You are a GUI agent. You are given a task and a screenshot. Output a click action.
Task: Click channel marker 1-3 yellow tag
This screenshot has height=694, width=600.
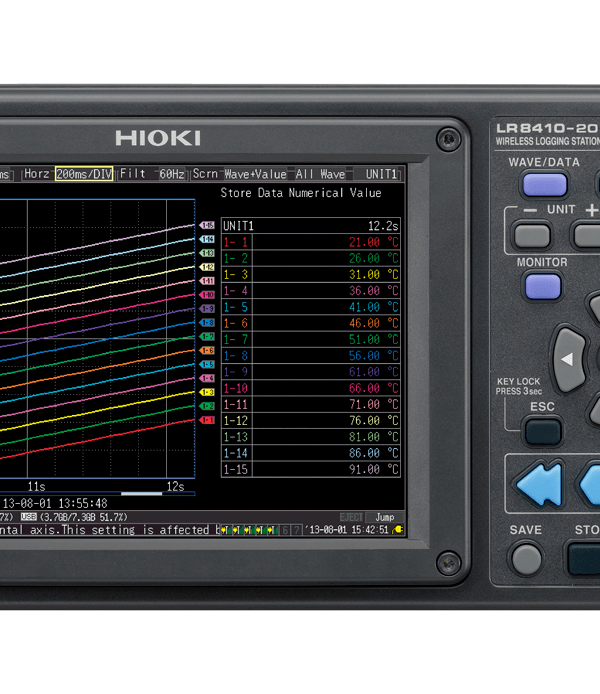(207, 392)
